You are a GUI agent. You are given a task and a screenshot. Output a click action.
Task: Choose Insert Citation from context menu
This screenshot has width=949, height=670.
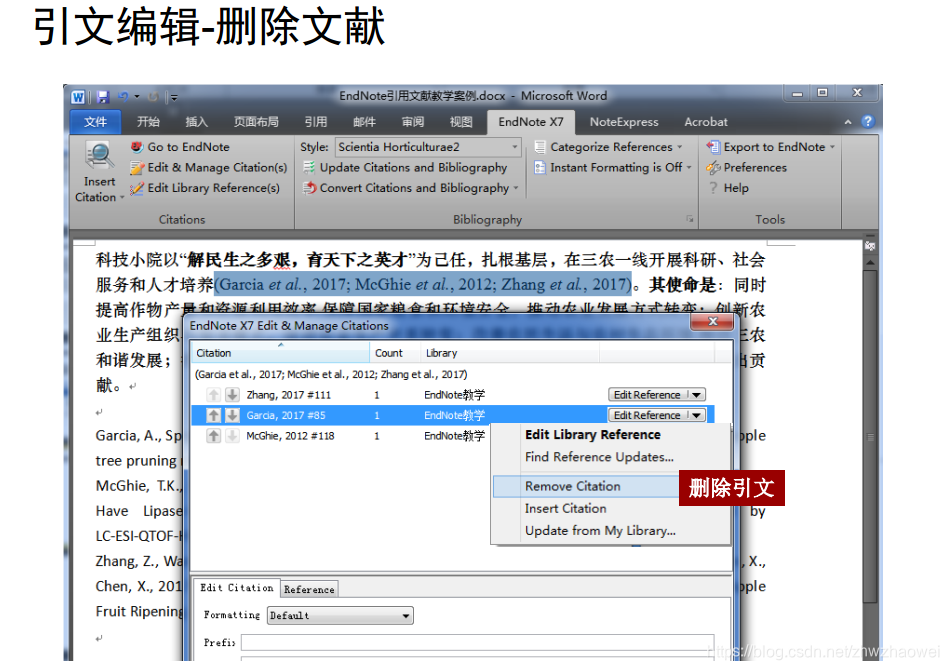pos(611,509)
